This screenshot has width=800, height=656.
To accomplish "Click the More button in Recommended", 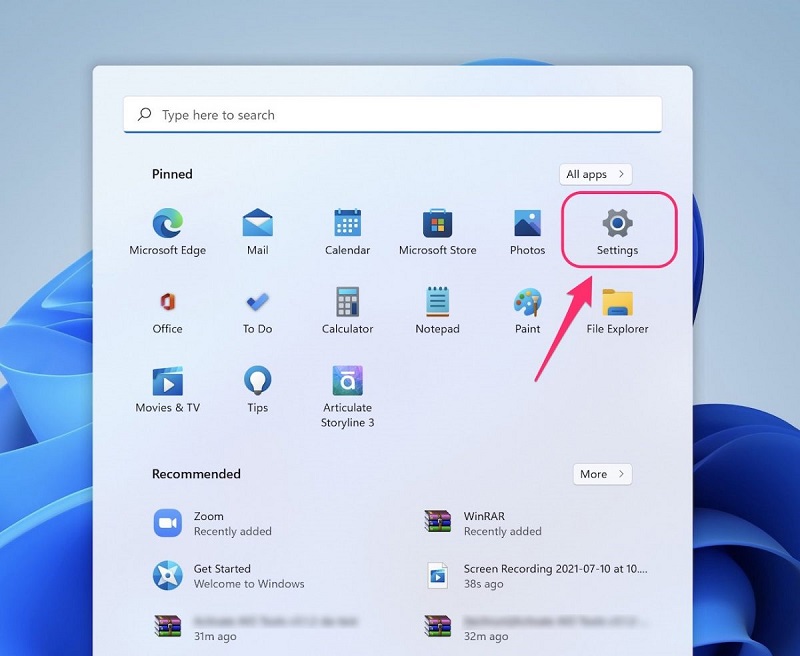I will click(602, 474).
